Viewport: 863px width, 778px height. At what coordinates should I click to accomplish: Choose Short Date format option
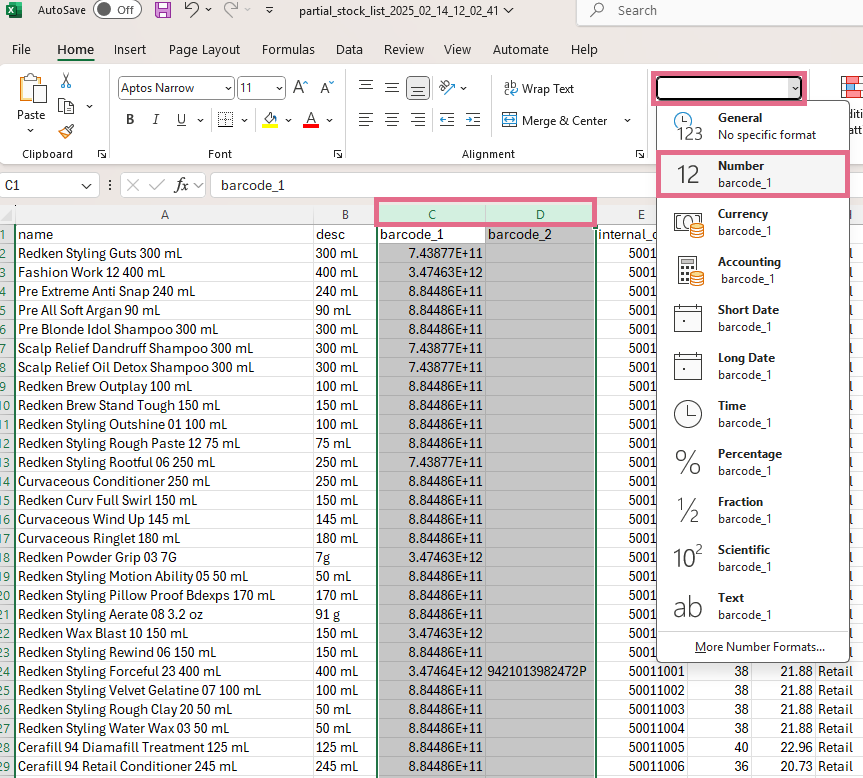752,318
